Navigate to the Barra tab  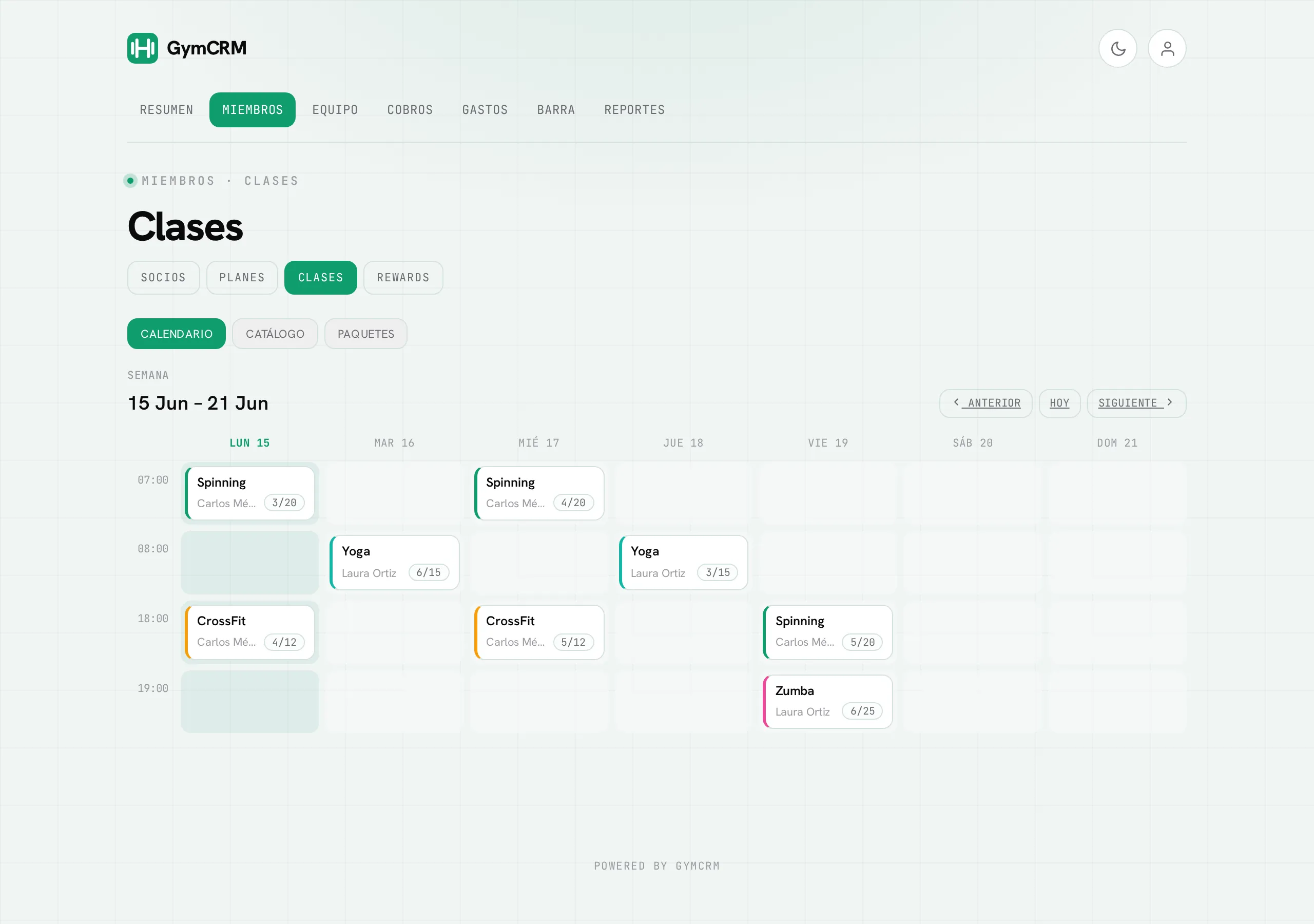(556, 110)
